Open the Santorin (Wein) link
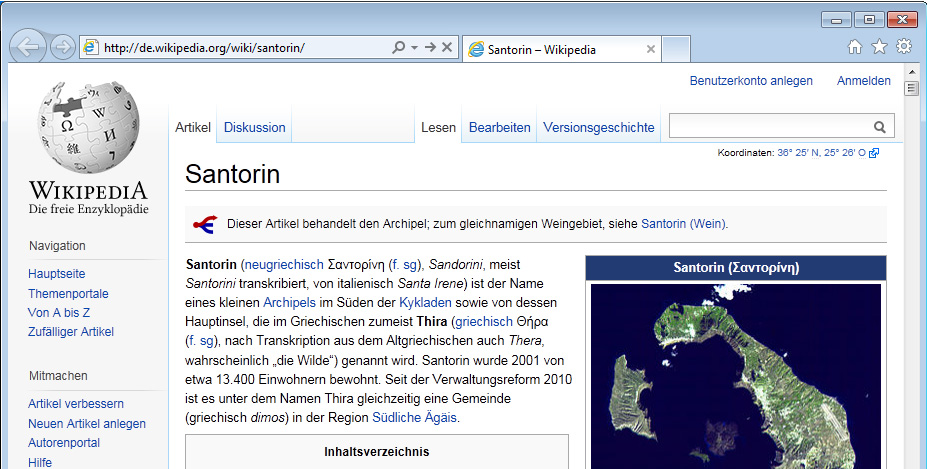Screen dimensions: 927x469 (x=683, y=224)
